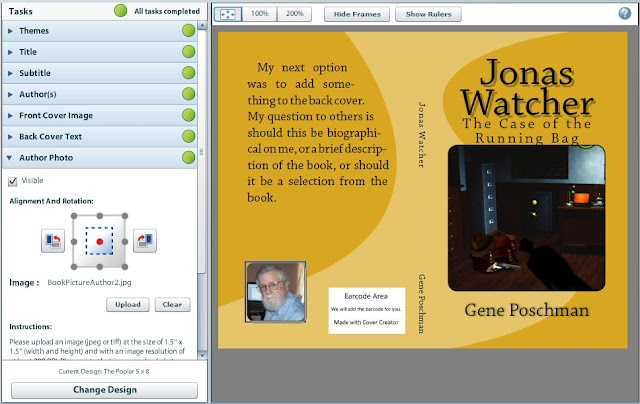Click green status dot for Subtitle
640x404 pixels.
click(x=189, y=73)
